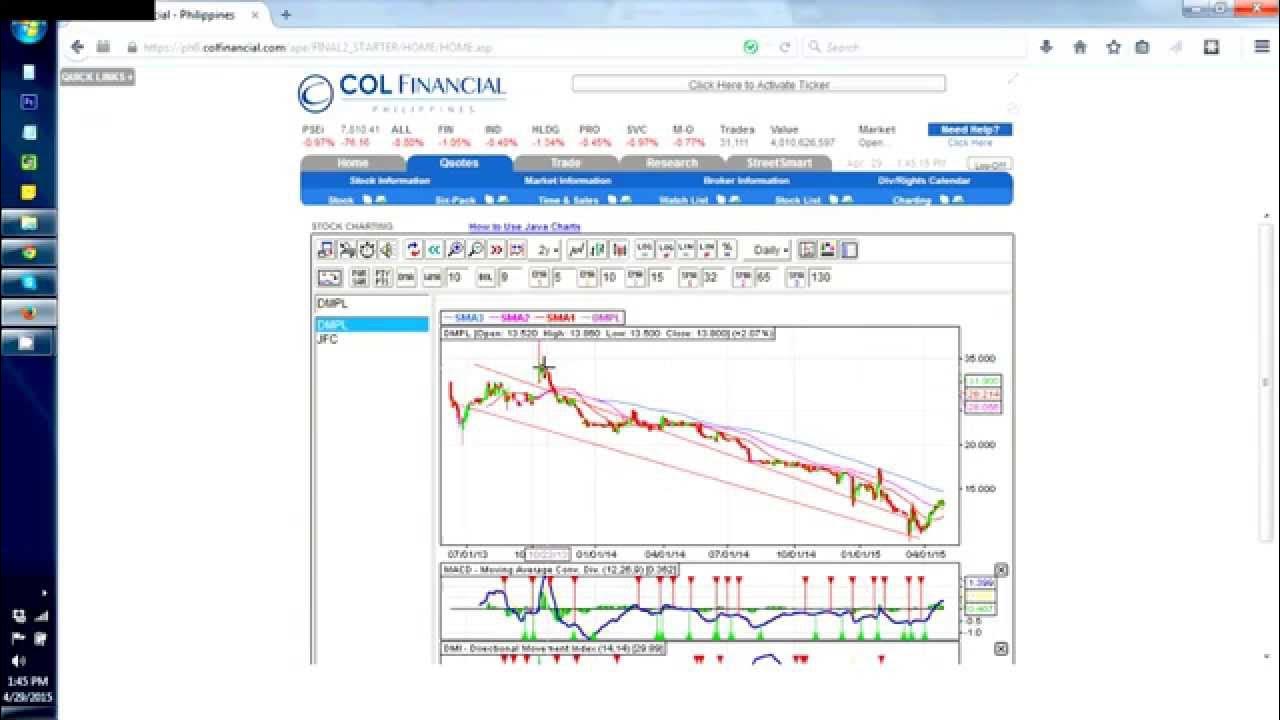This screenshot has height=720, width=1280.
Task: Click the blue SMA3 legend entry
Action: 464,317
